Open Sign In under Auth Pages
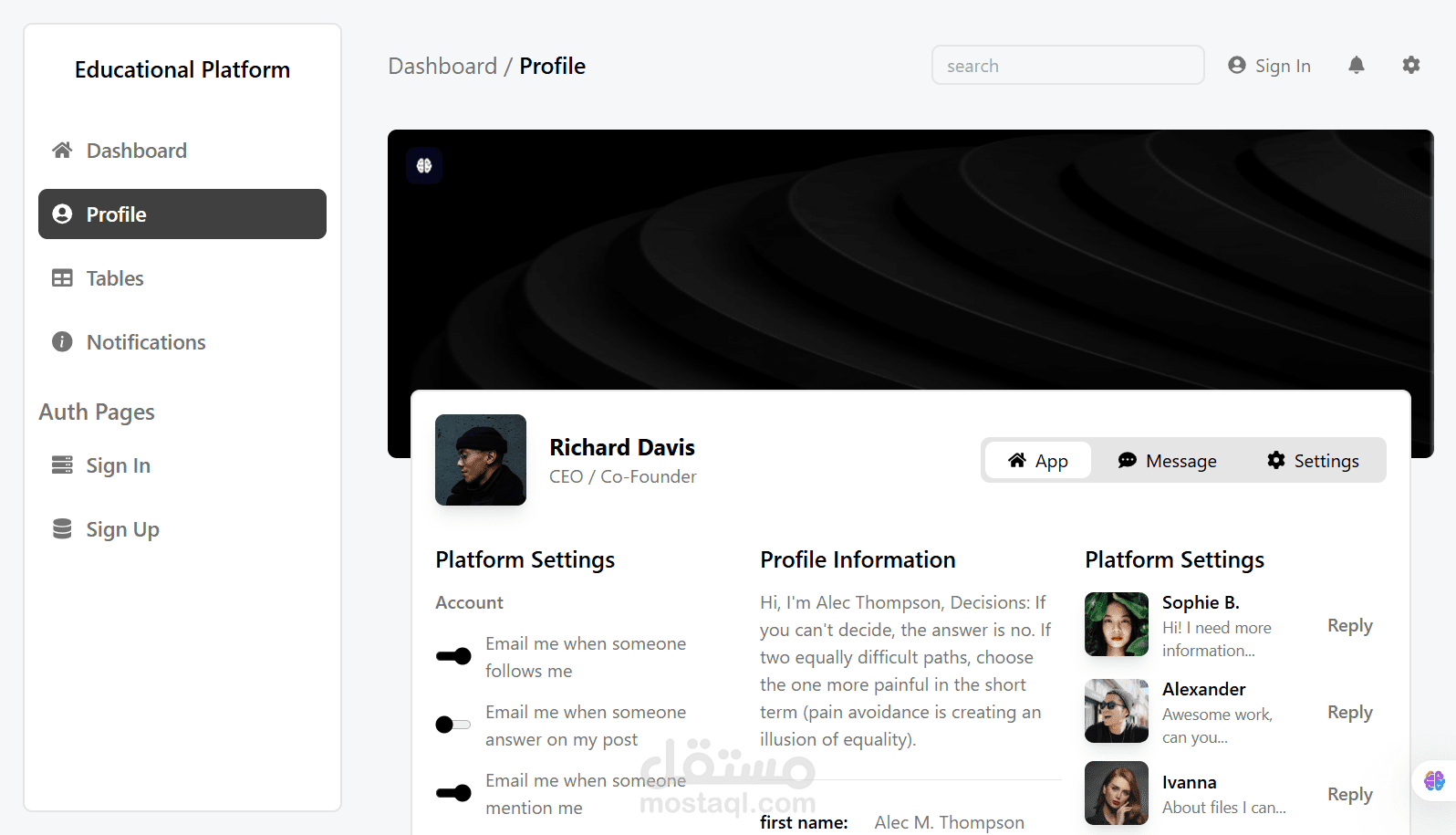The image size is (1456, 835). coord(182,465)
